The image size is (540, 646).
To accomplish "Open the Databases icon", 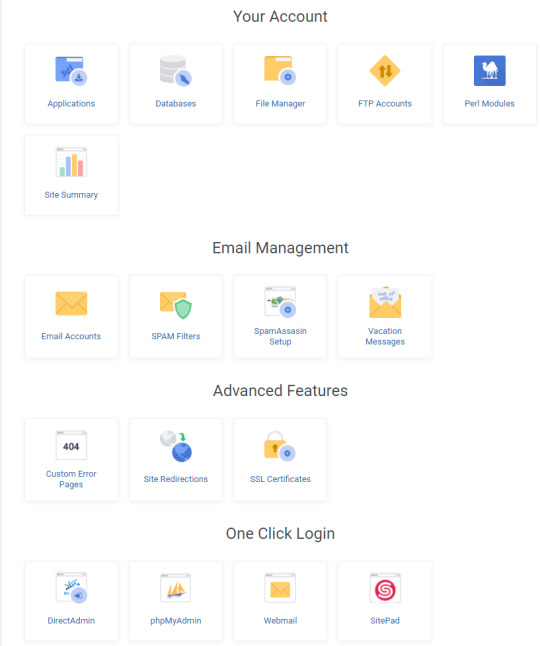I will pos(176,71).
